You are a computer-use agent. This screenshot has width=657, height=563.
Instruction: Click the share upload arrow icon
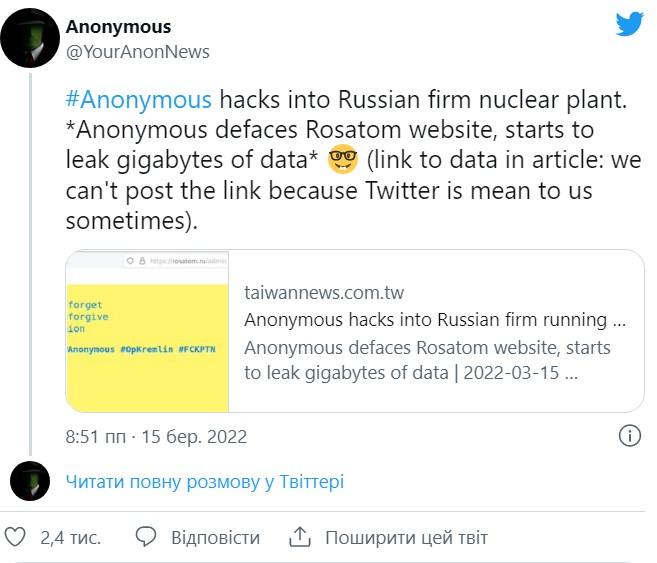[300, 537]
